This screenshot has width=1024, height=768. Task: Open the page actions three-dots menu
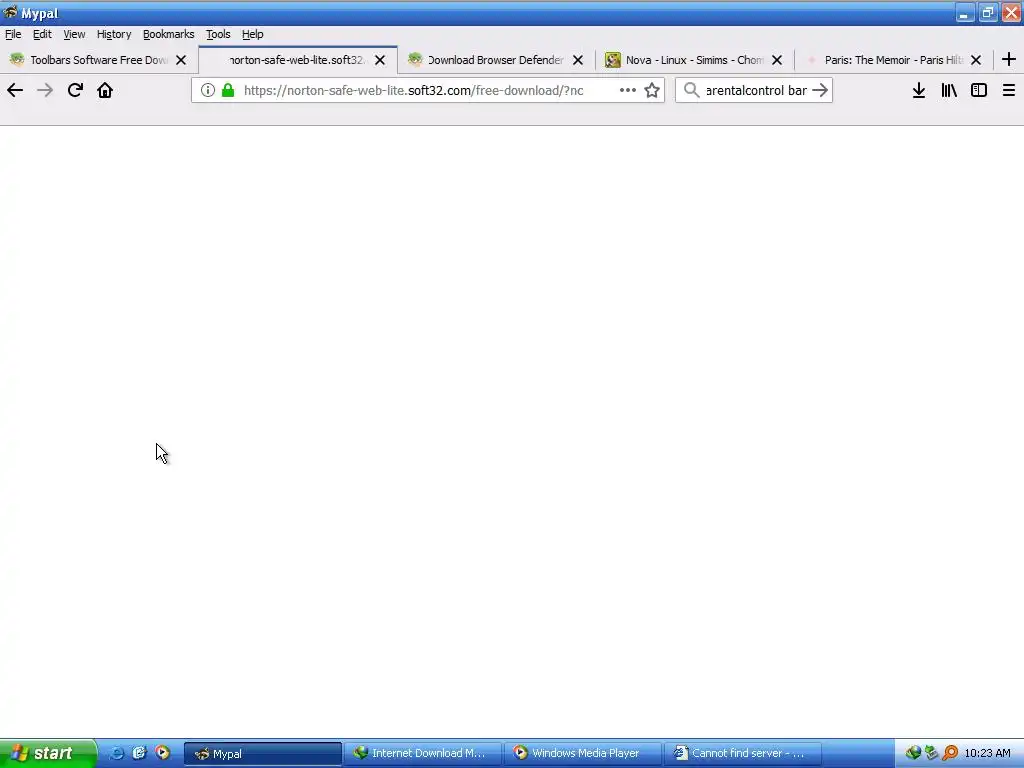pyautogui.click(x=628, y=90)
